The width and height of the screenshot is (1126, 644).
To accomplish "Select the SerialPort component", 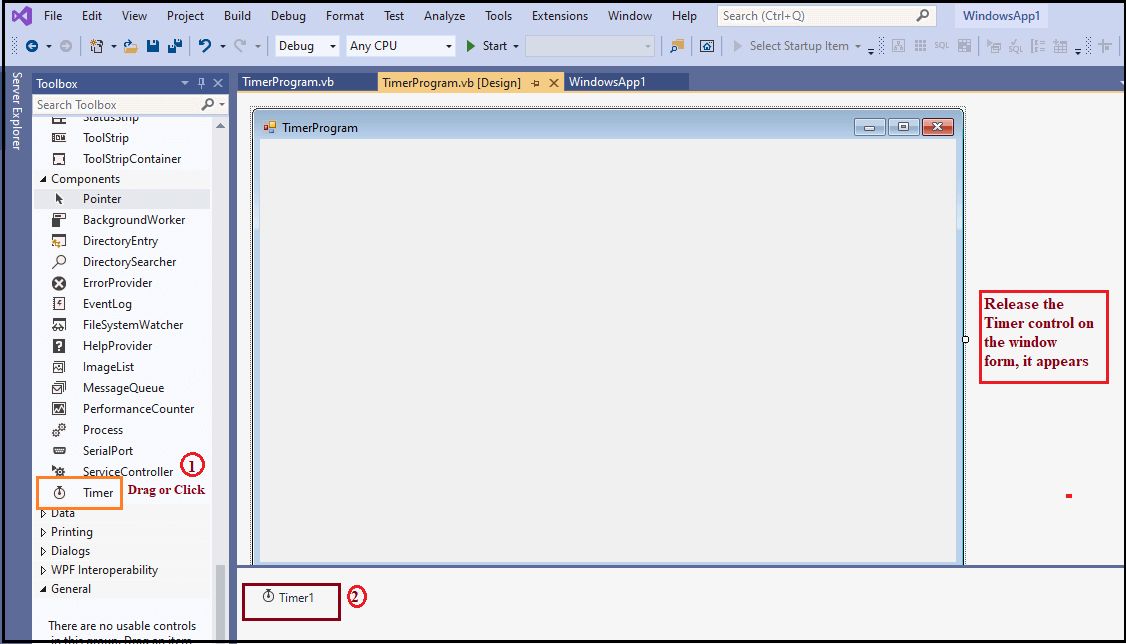I will [122, 451].
